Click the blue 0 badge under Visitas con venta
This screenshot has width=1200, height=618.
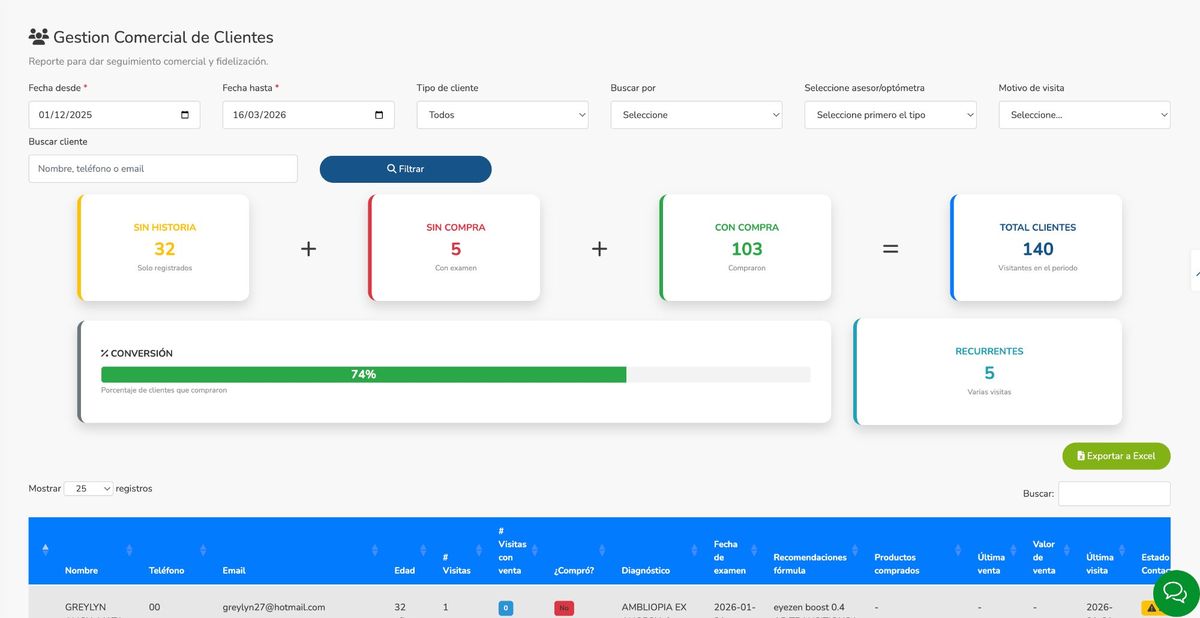point(505,607)
